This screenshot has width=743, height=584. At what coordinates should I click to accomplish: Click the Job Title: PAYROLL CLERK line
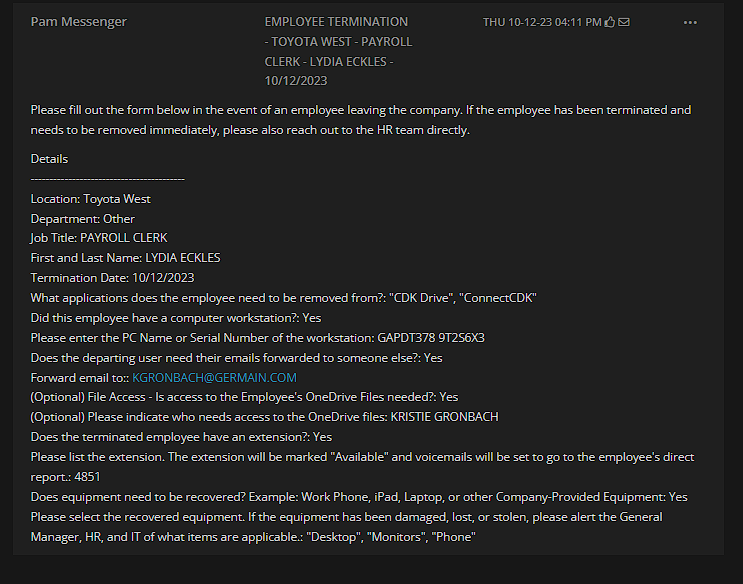click(x=99, y=237)
